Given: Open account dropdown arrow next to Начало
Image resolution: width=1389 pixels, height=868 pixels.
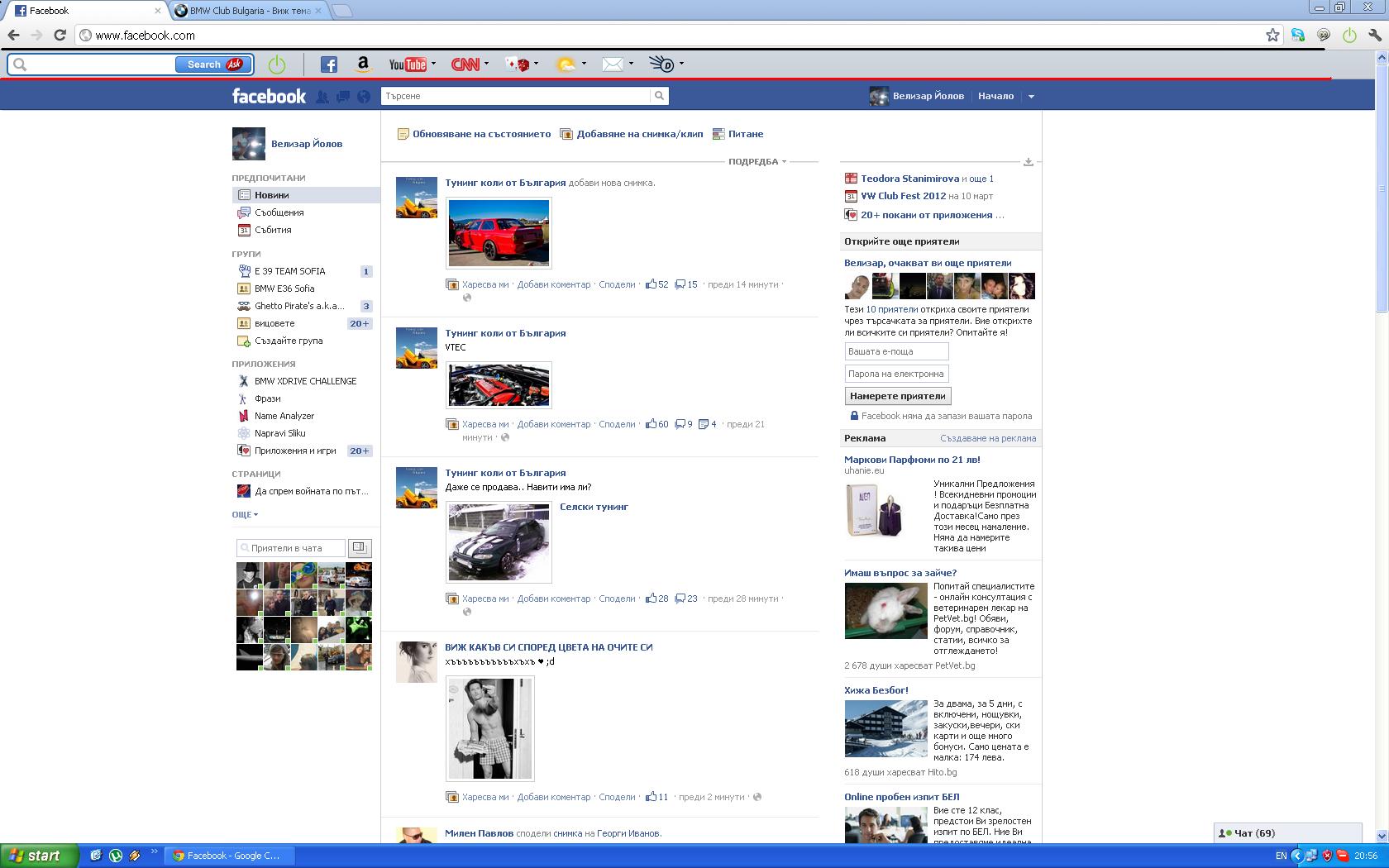Looking at the screenshot, I should click(x=1031, y=97).
